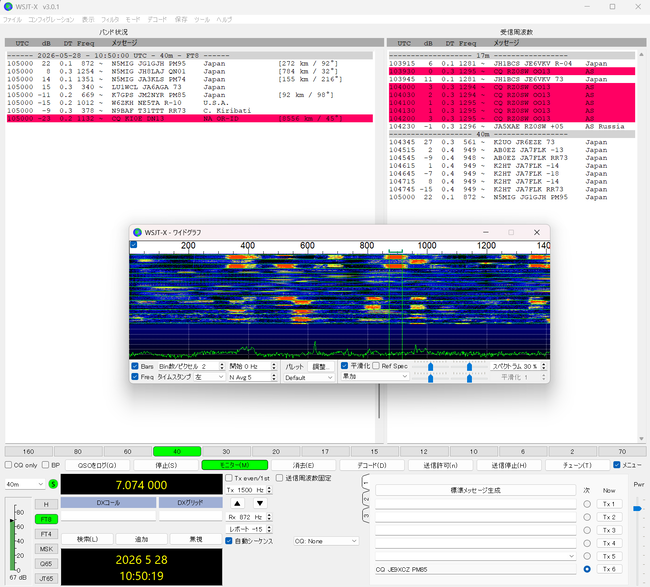Expand the Tx 5 free message dropdown
This screenshot has width=650, height=587.
(x=572, y=556)
